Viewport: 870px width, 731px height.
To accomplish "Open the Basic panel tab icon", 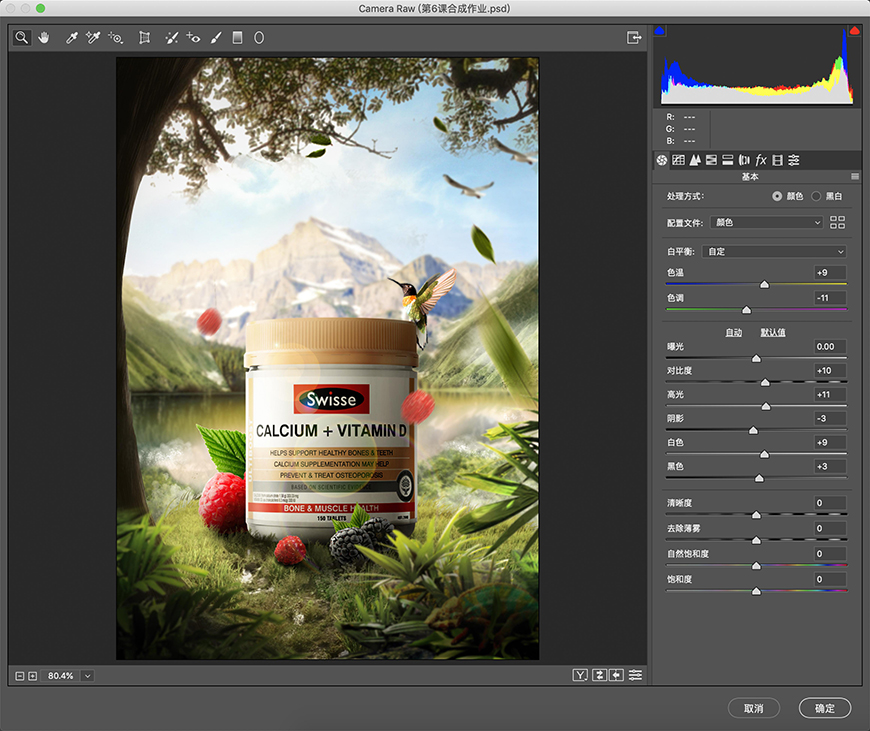I will 661,160.
